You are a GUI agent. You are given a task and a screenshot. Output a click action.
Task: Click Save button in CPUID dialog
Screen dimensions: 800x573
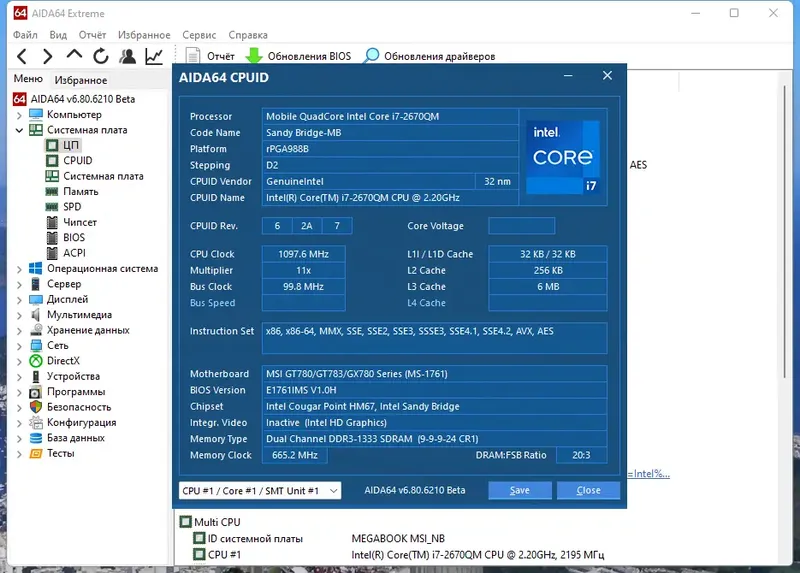click(519, 490)
